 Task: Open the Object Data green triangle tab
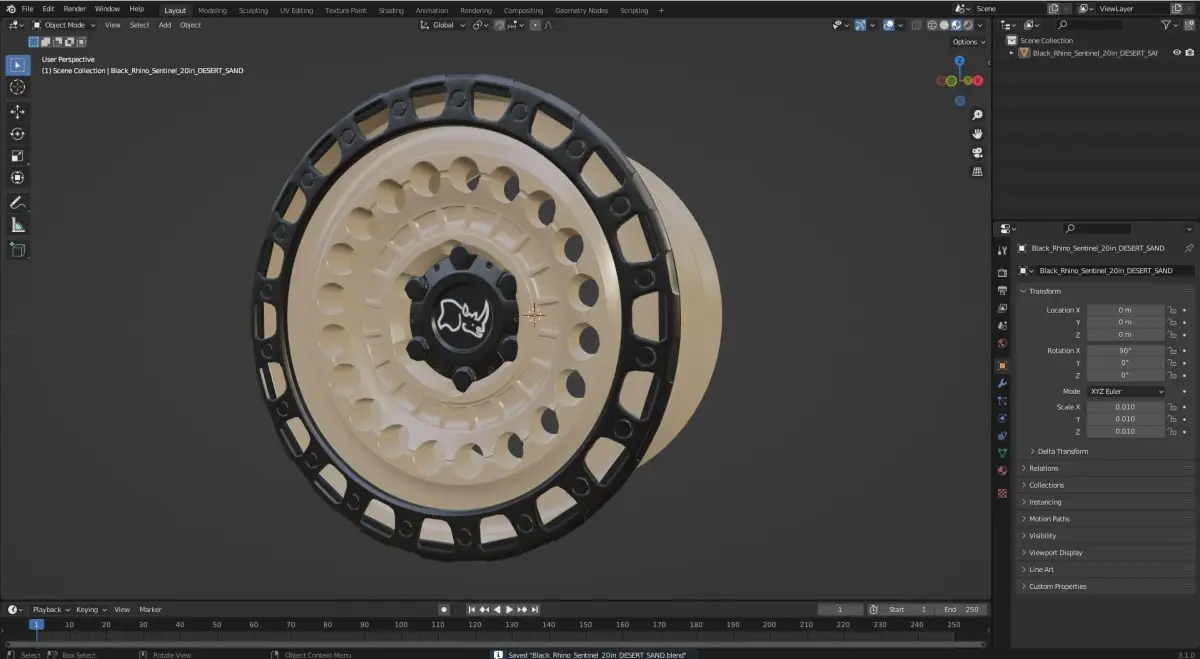[1002, 453]
